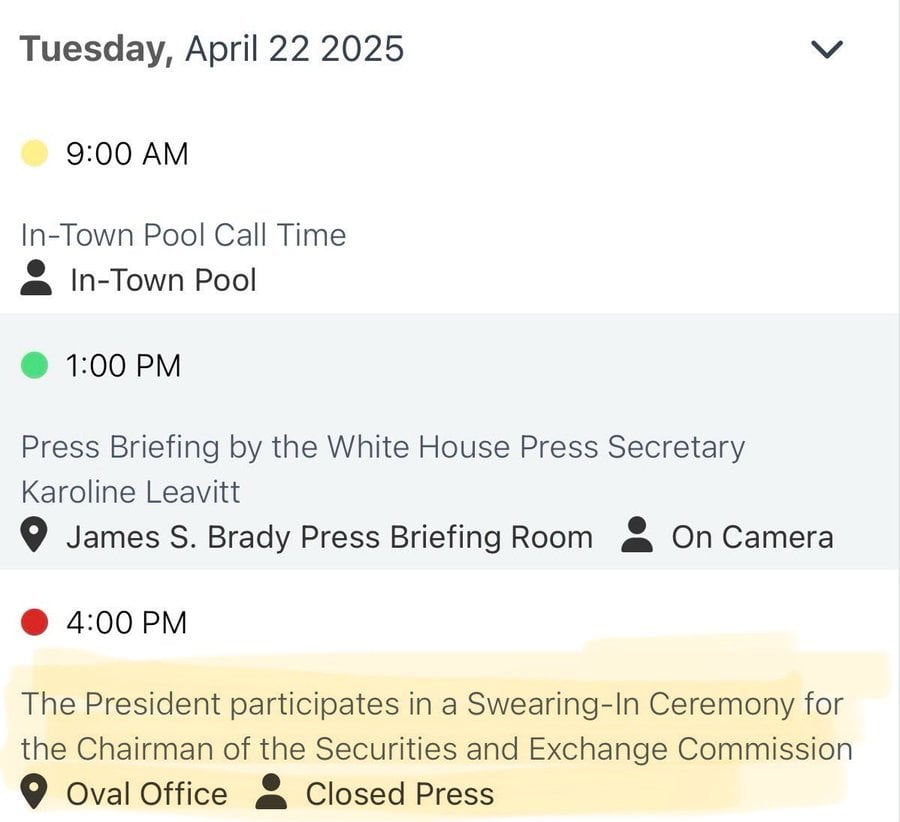900x822 pixels.
Task: Click the 4:00 PM time label
Action: tap(126, 622)
